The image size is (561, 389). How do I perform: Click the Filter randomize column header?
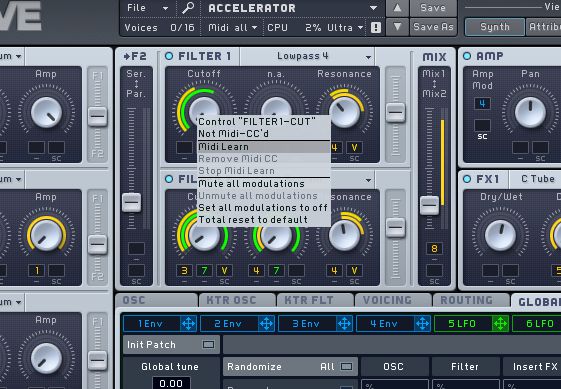pos(465,367)
